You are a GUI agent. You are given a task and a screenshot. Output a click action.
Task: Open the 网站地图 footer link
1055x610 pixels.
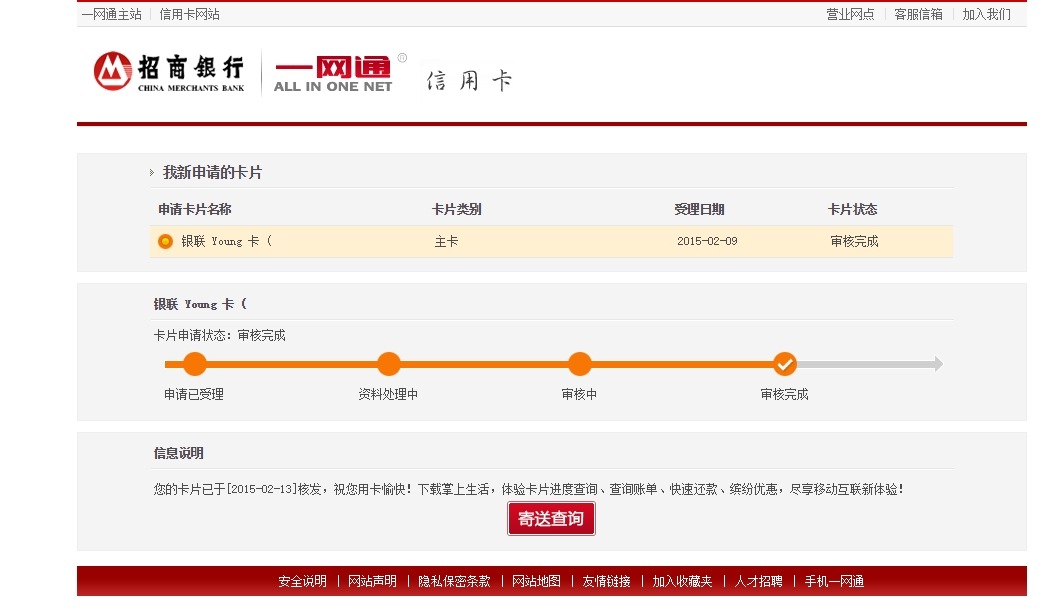(536, 581)
